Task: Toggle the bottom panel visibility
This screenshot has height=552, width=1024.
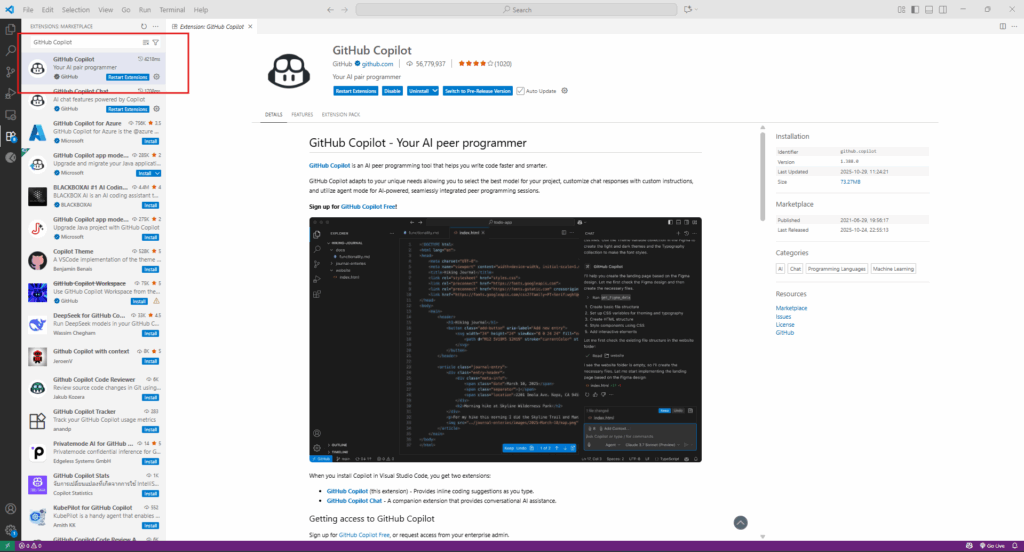Action: 929,10
